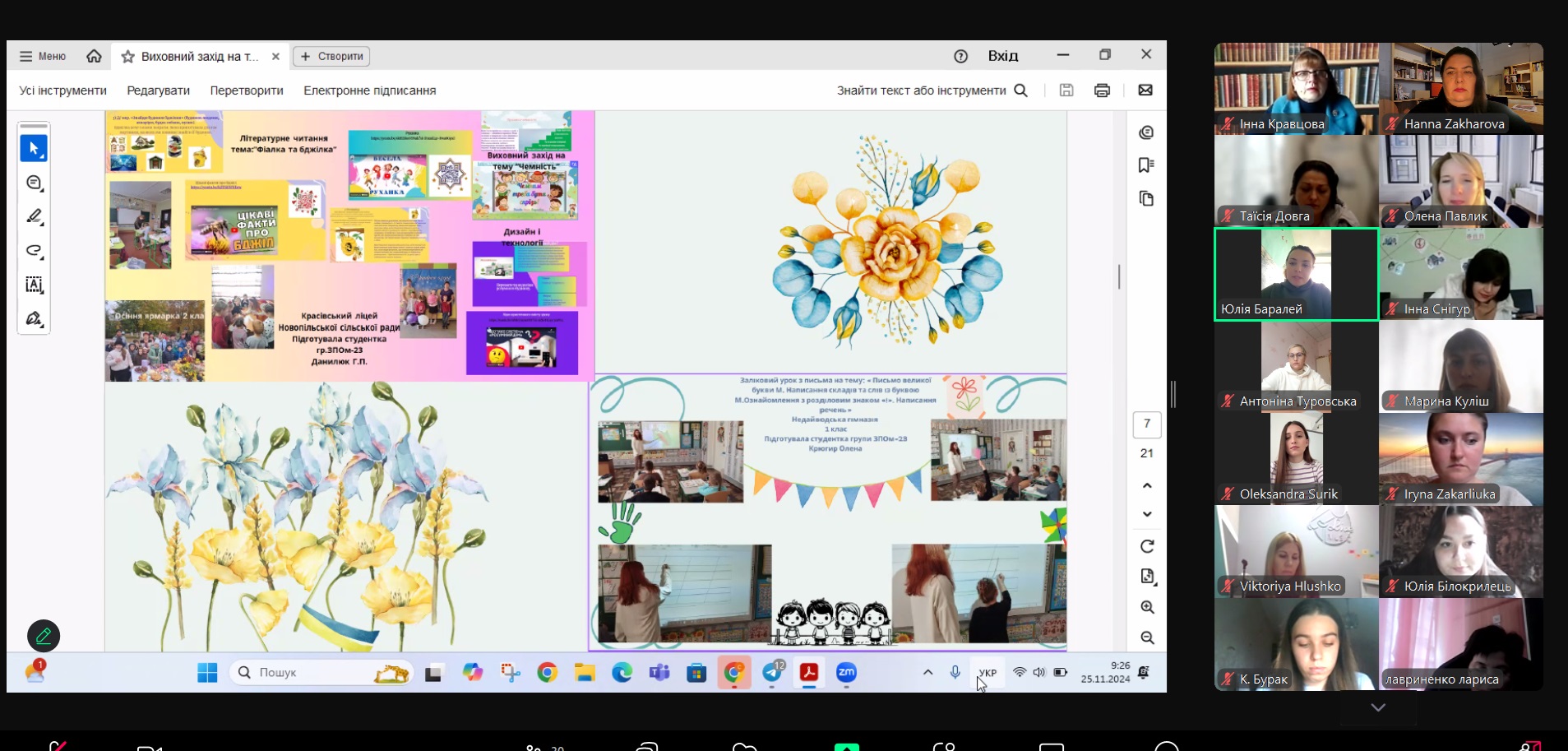This screenshot has height=751, width=1568.
Task: Zoom out with the minus magnifier
Action: pos(1147,637)
